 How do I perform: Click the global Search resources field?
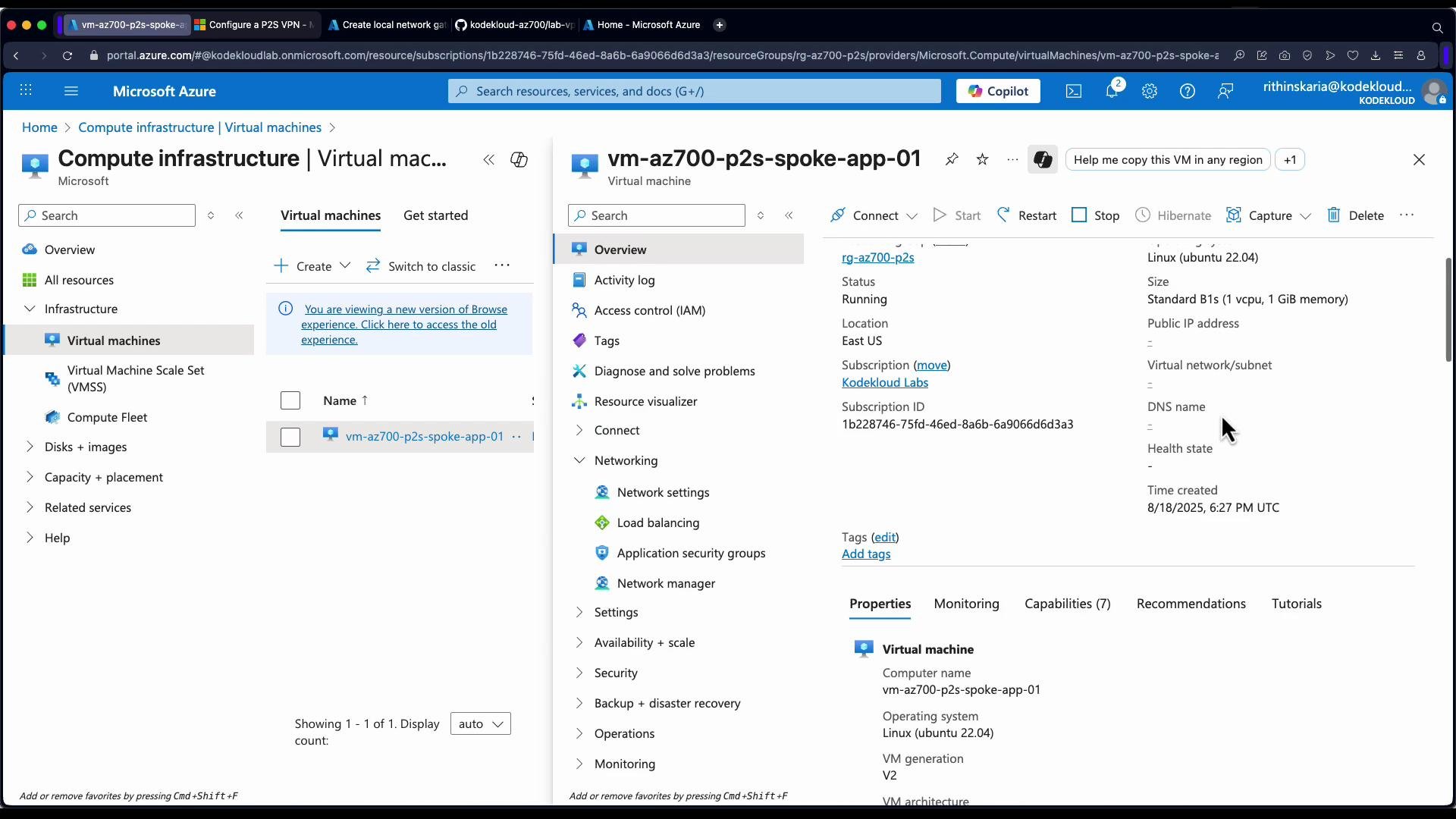pos(694,91)
